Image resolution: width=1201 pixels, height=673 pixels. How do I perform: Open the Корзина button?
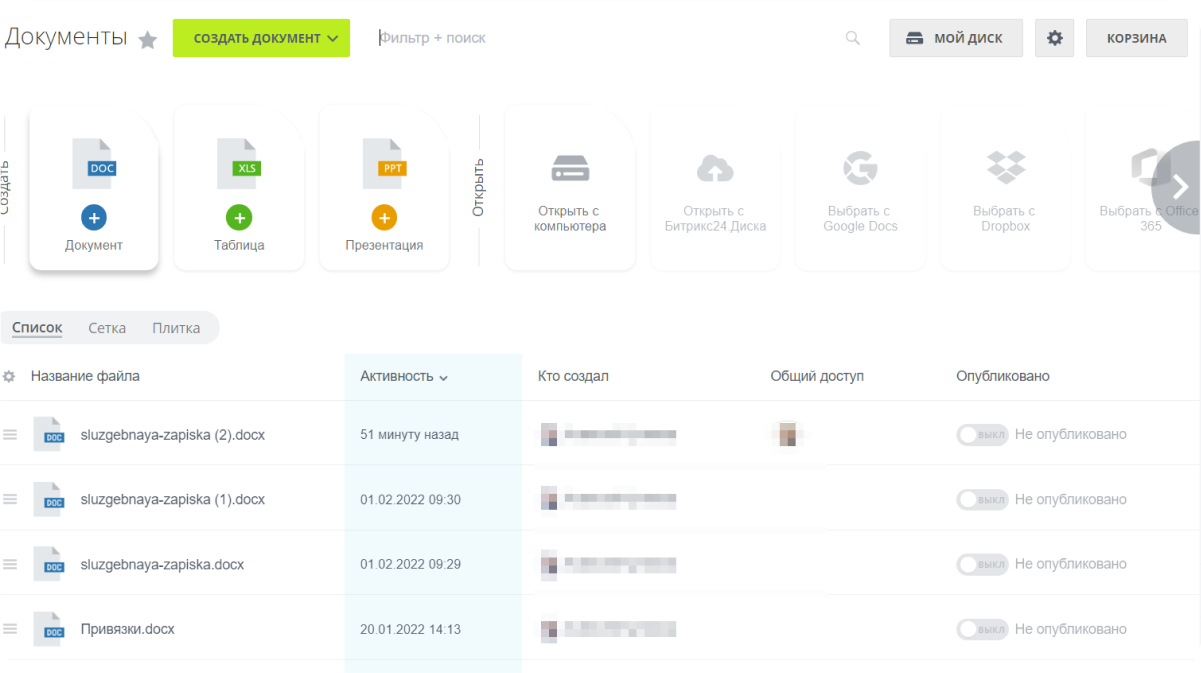click(x=1136, y=38)
